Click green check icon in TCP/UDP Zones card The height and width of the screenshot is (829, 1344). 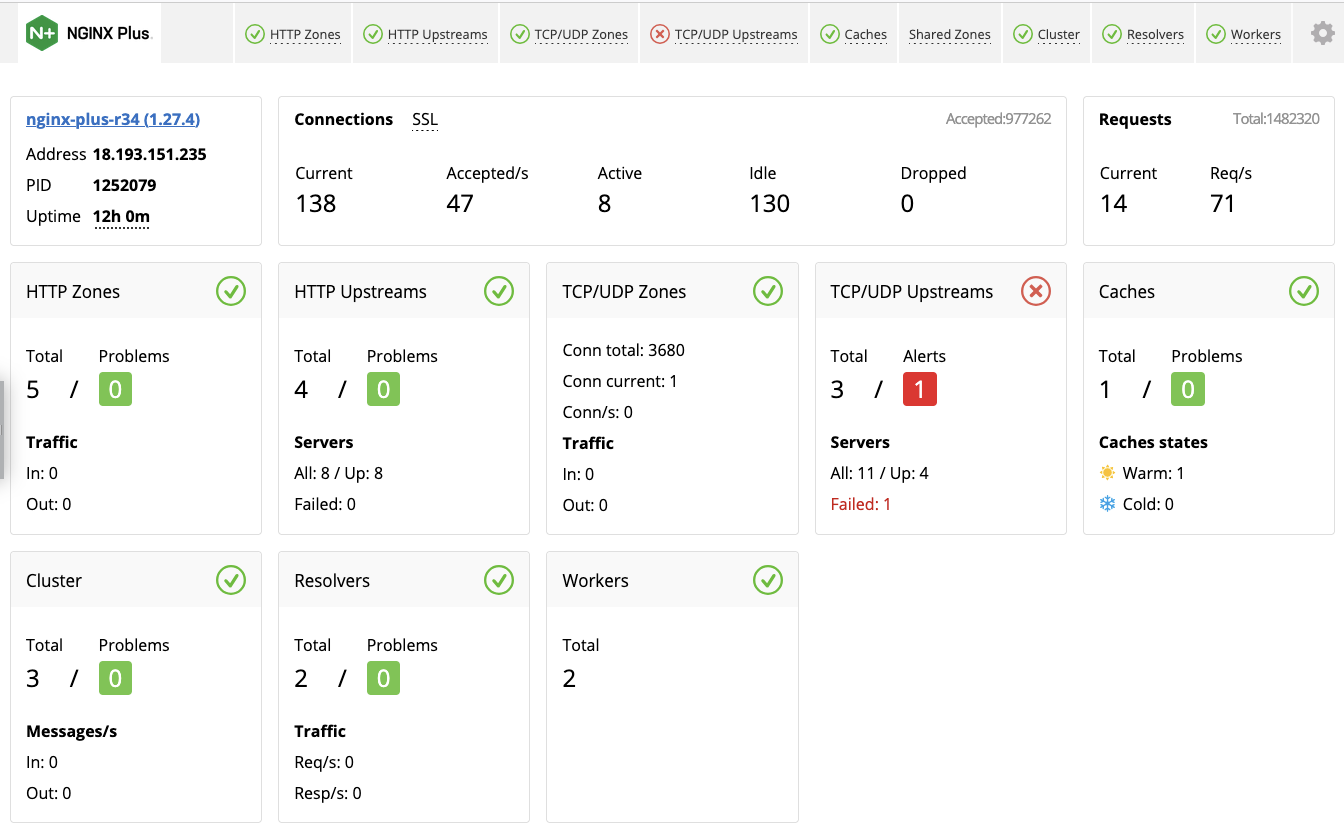click(767, 292)
